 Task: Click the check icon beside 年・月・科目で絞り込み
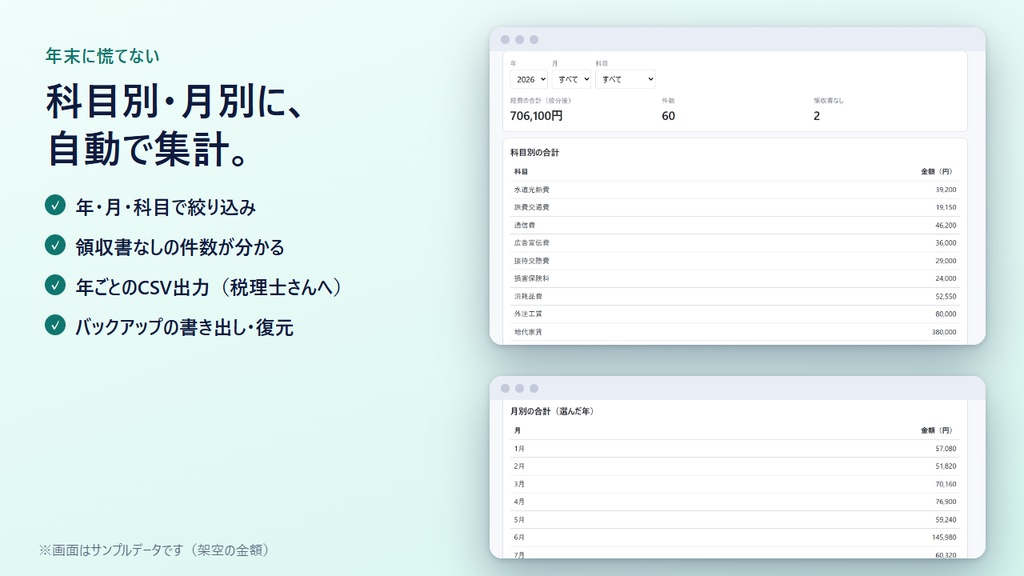click(56, 205)
